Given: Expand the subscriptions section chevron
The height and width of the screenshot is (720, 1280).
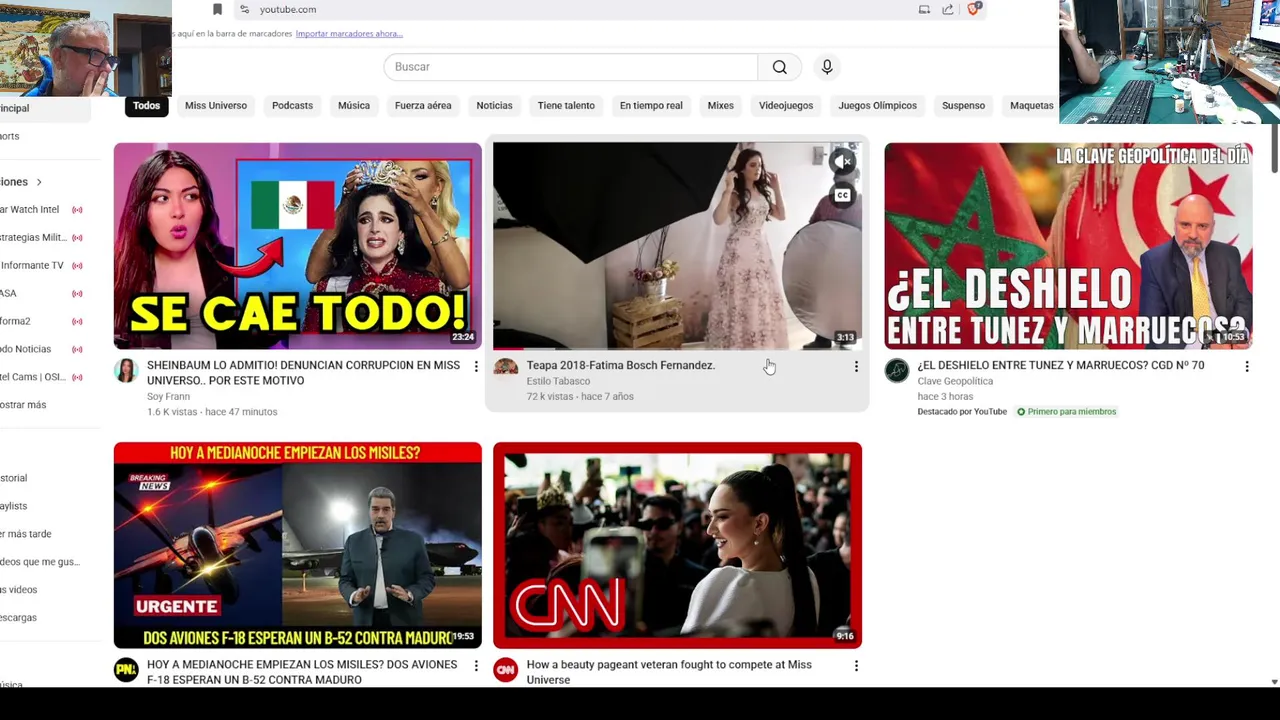Looking at the screenshot, I should pos(39,182).
